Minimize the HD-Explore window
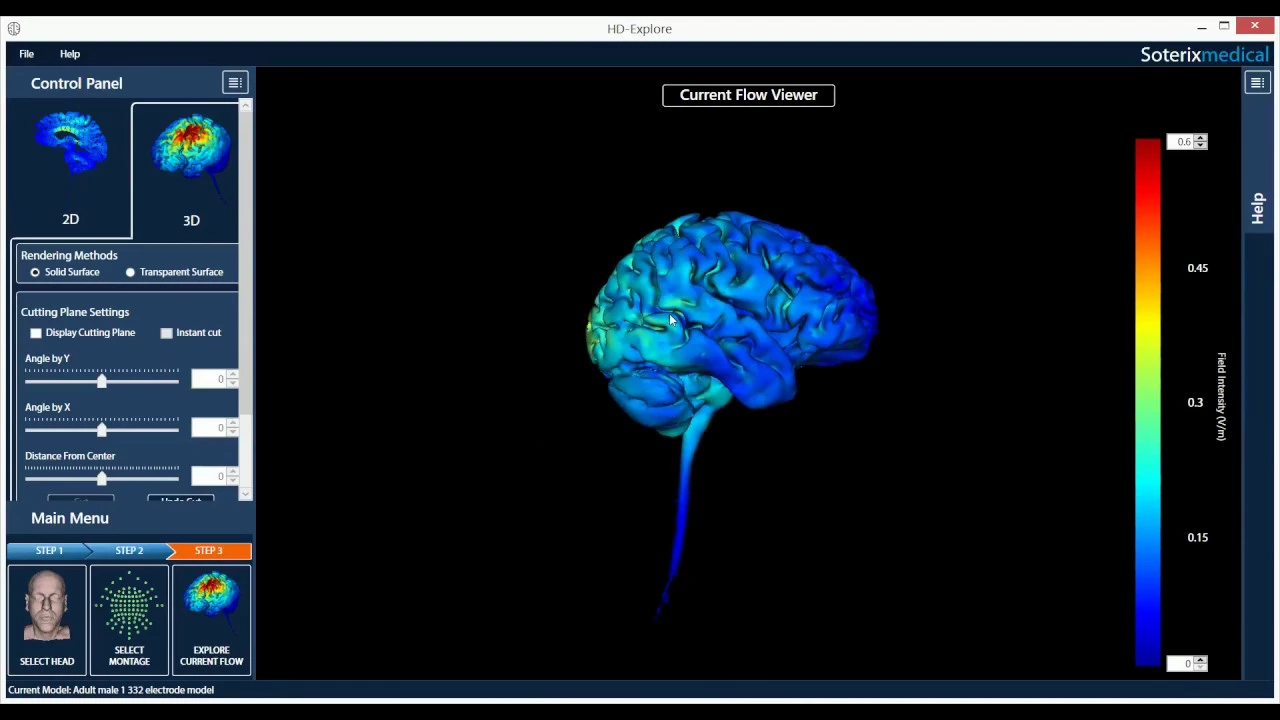The image size is (1280, 720). (x=1202, y=27)
